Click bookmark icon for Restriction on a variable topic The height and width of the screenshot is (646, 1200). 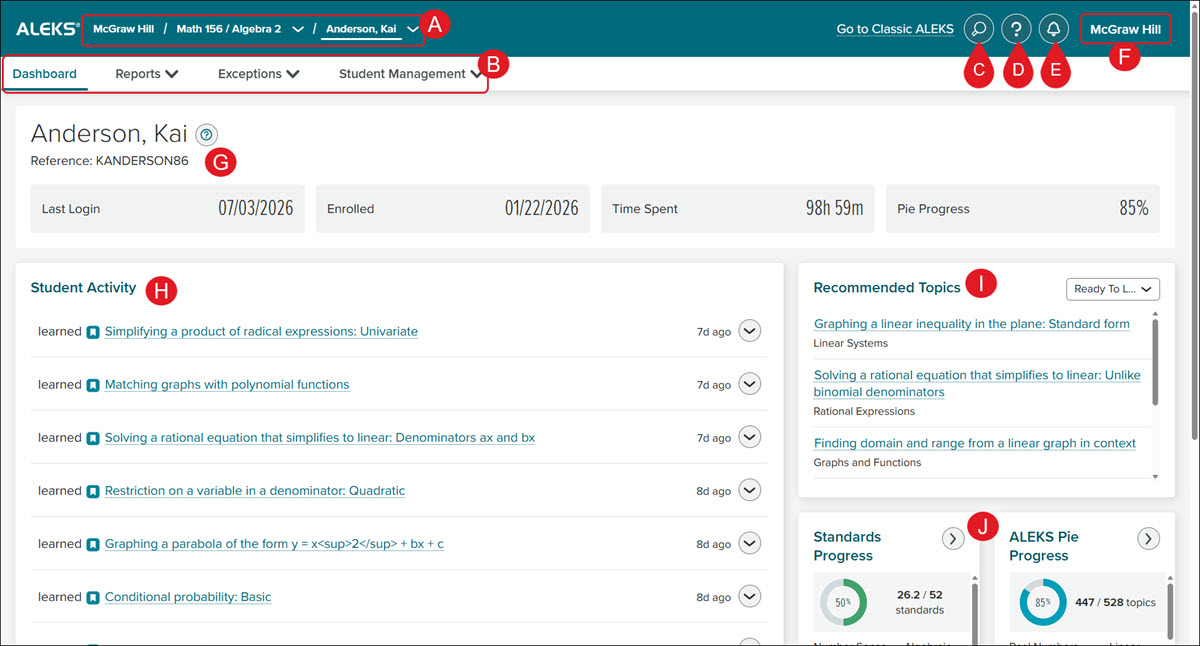point(92,491)
